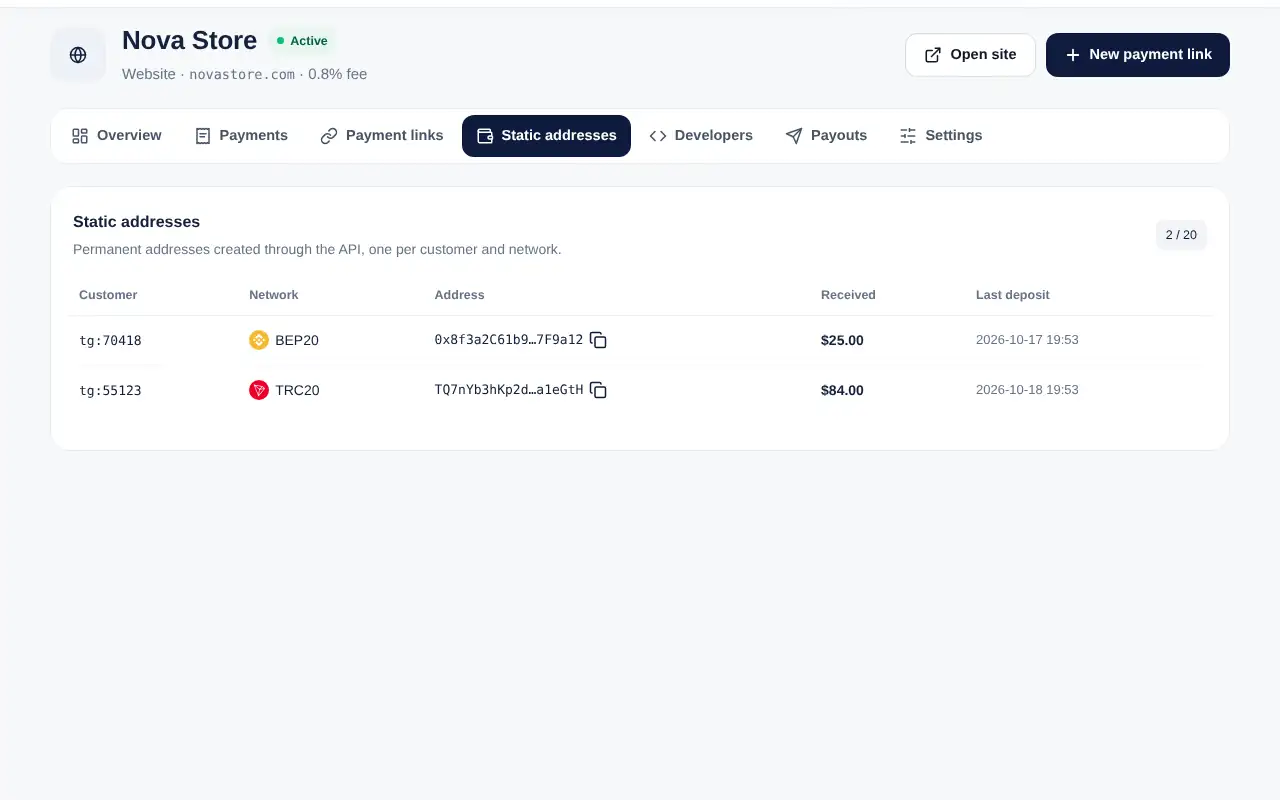1280x800 pixels.
Task: Click the Static addresses section heading
Action: pos(136,222)
